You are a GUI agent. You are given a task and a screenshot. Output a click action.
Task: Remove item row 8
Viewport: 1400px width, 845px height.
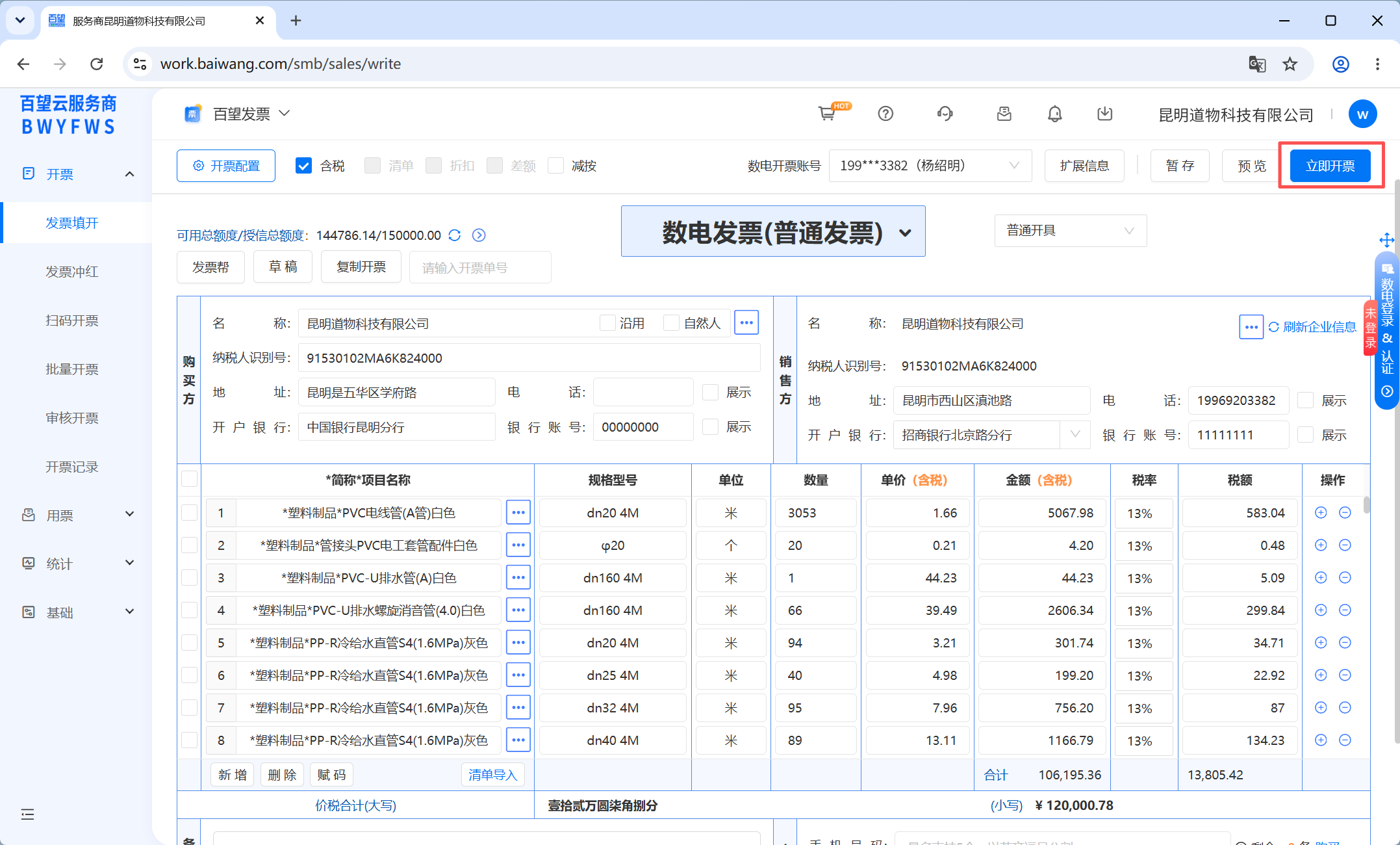click(1345, 740)
